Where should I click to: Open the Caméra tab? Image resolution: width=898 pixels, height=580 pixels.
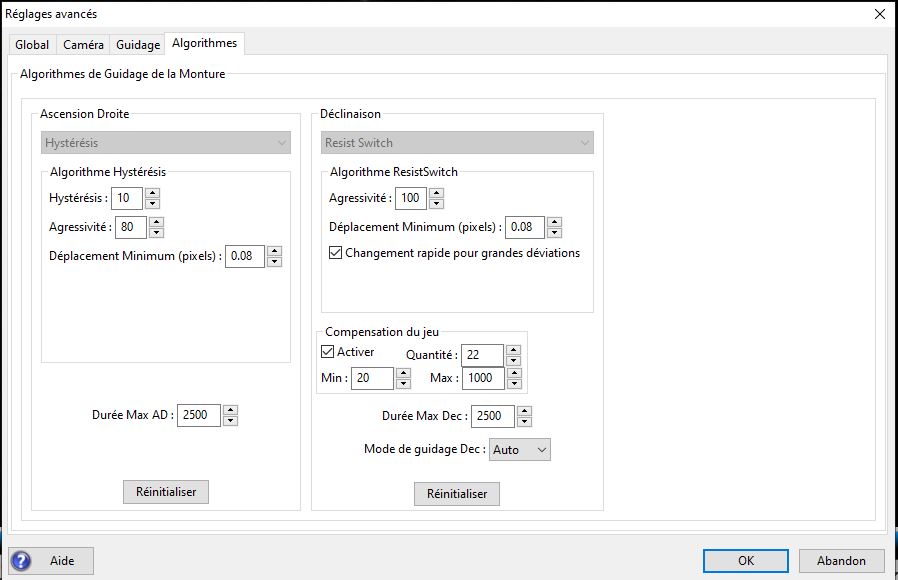tap(83, 45)
